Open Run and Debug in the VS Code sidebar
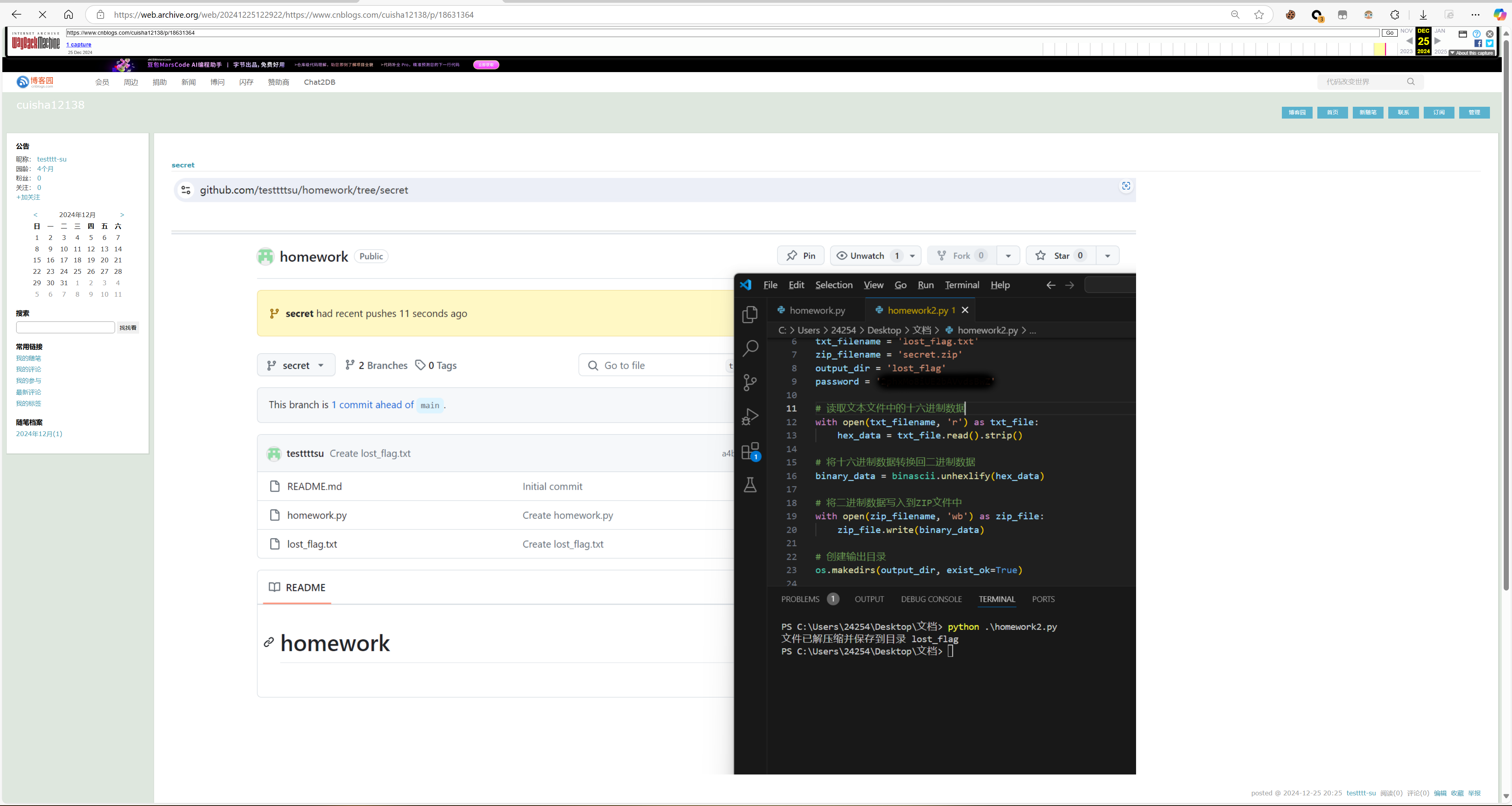 [x=750, y=416]
